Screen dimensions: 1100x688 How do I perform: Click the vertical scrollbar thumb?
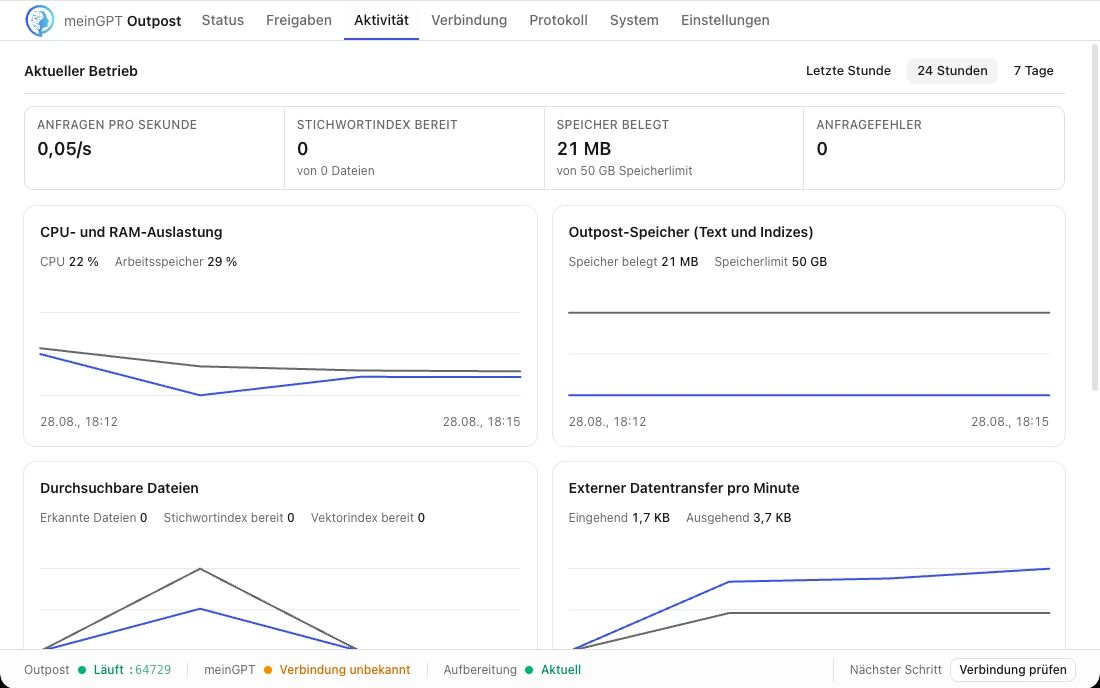pos(1095,216)
